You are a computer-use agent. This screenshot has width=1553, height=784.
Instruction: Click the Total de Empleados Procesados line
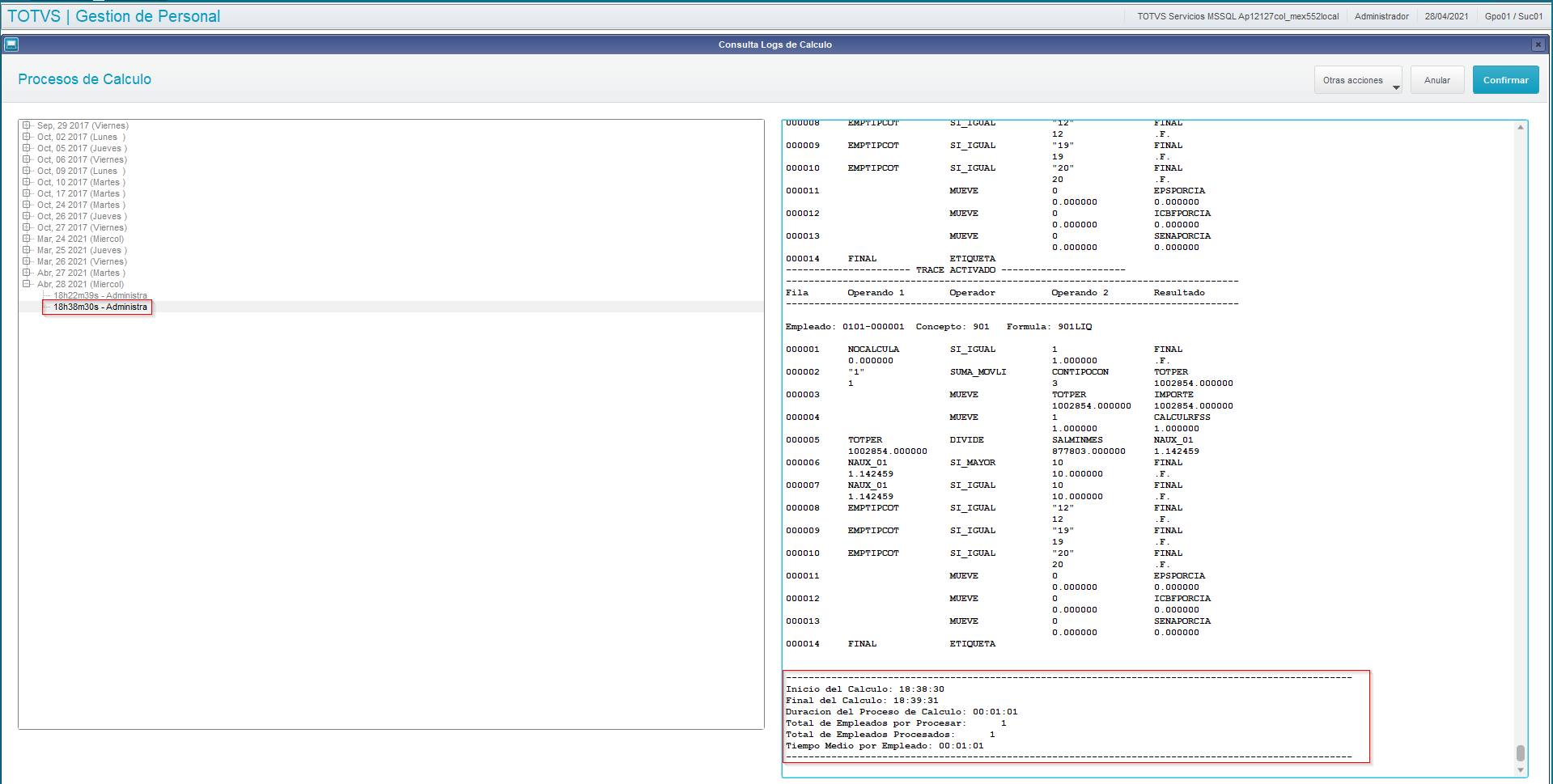click(x=890, y=735)
